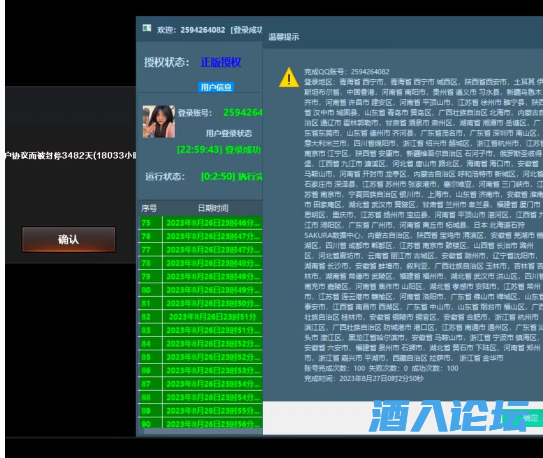
Task: Select table row number 77
Action: 201,250
